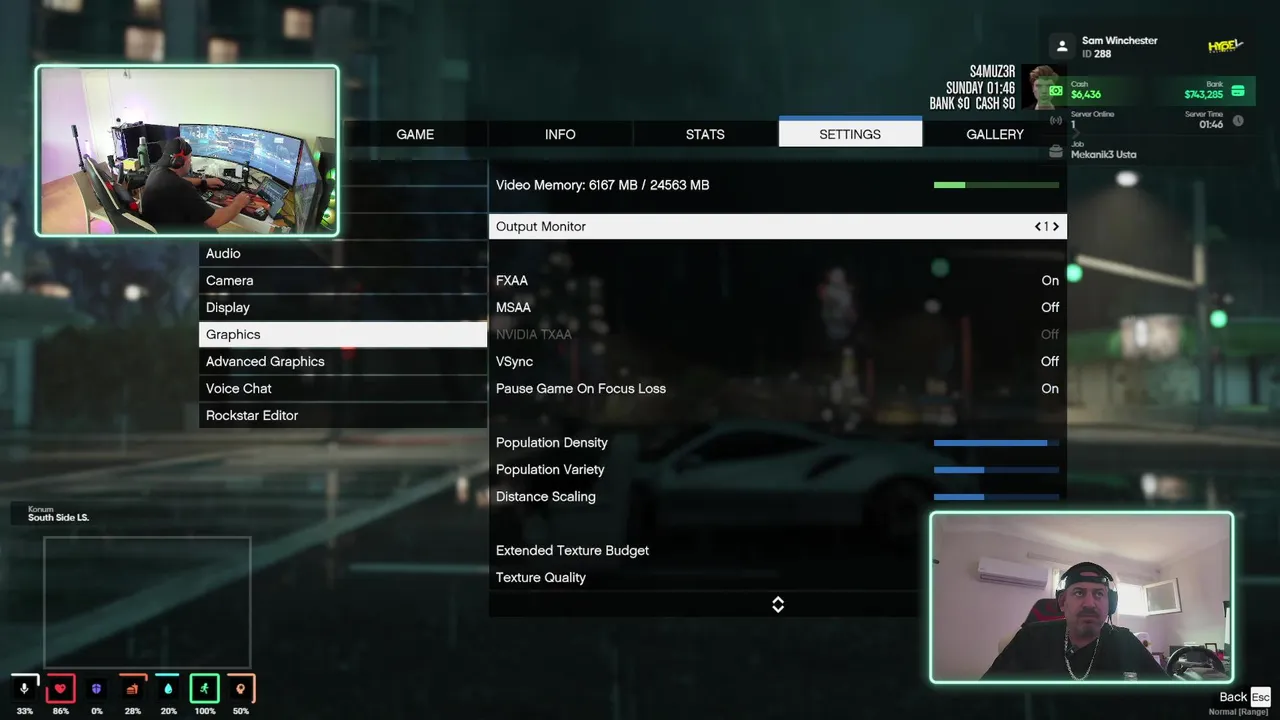Select the Extended Texture Budget row
The height and width of the screenshot is (720, 1280).
pos(777,551)
